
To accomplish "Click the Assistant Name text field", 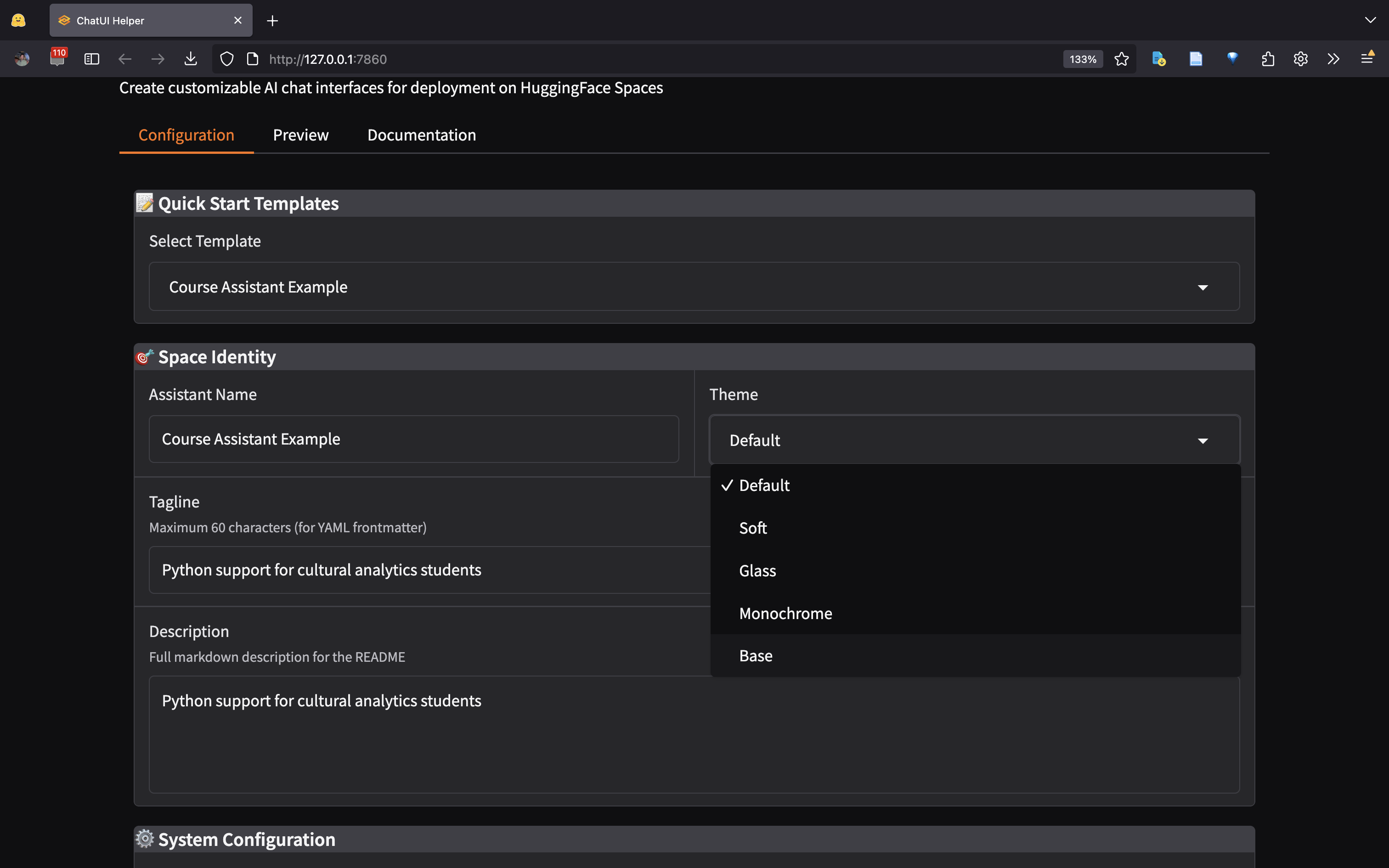I will click(x=413, y=439).
